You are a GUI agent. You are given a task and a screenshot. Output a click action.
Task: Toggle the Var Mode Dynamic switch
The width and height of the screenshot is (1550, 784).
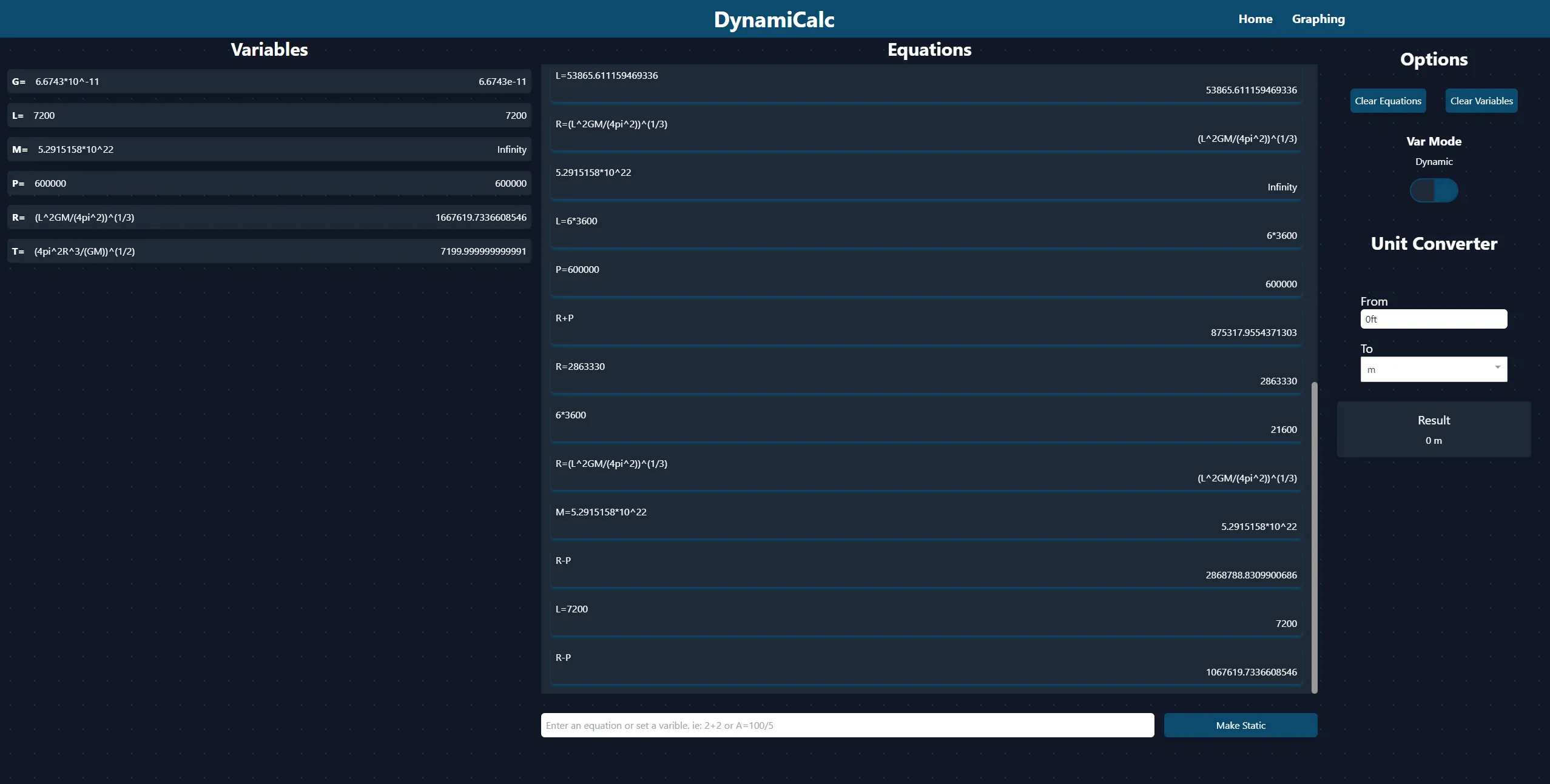(1434, 190)
